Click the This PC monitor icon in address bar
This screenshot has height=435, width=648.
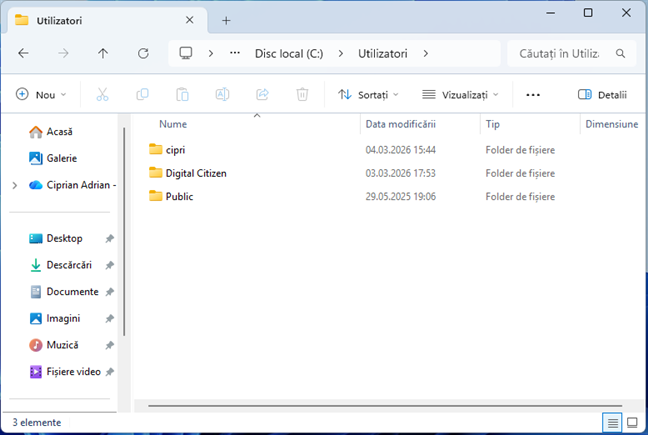coord(186,53)
